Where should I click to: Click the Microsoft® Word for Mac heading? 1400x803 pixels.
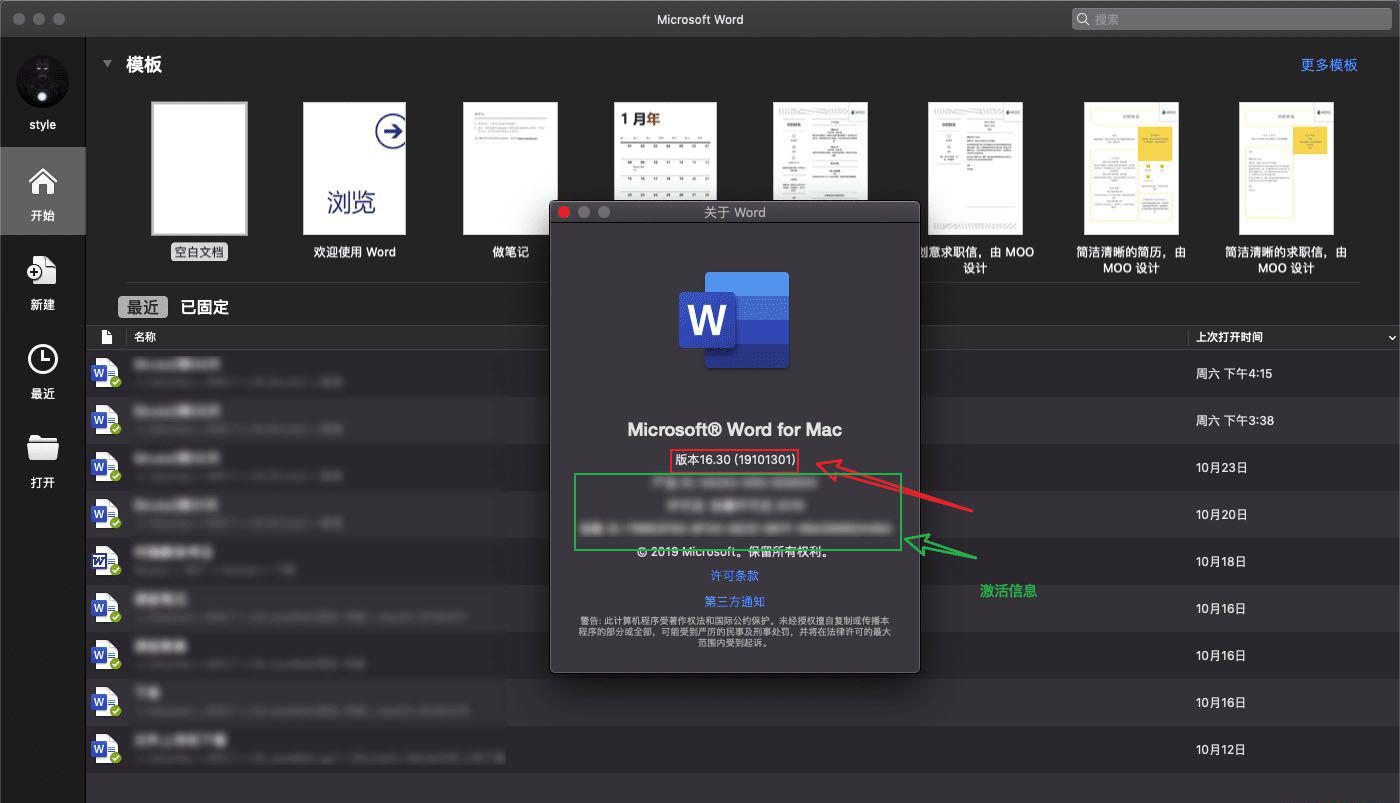[735, 430]
